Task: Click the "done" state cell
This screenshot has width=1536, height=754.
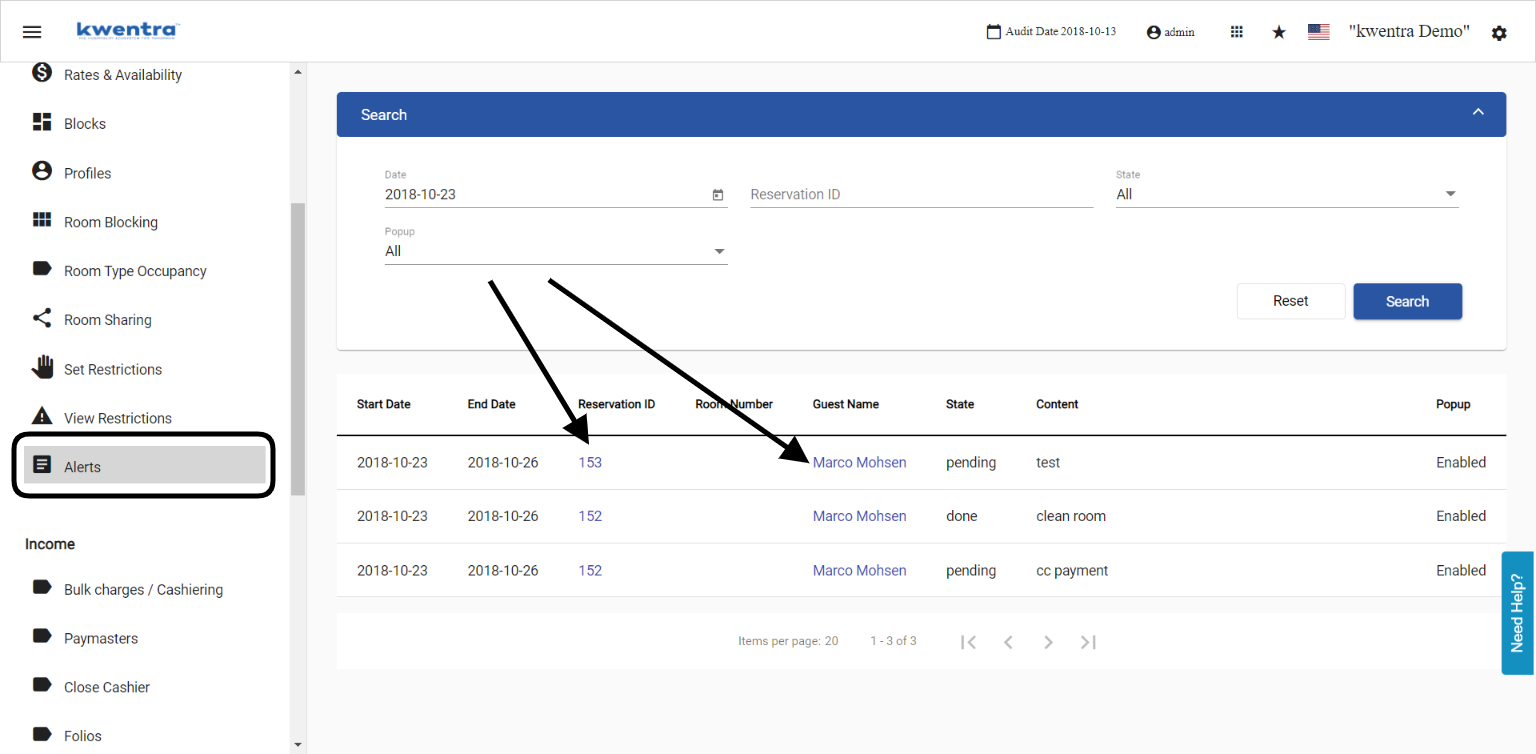Action: [x=961, y=516]
